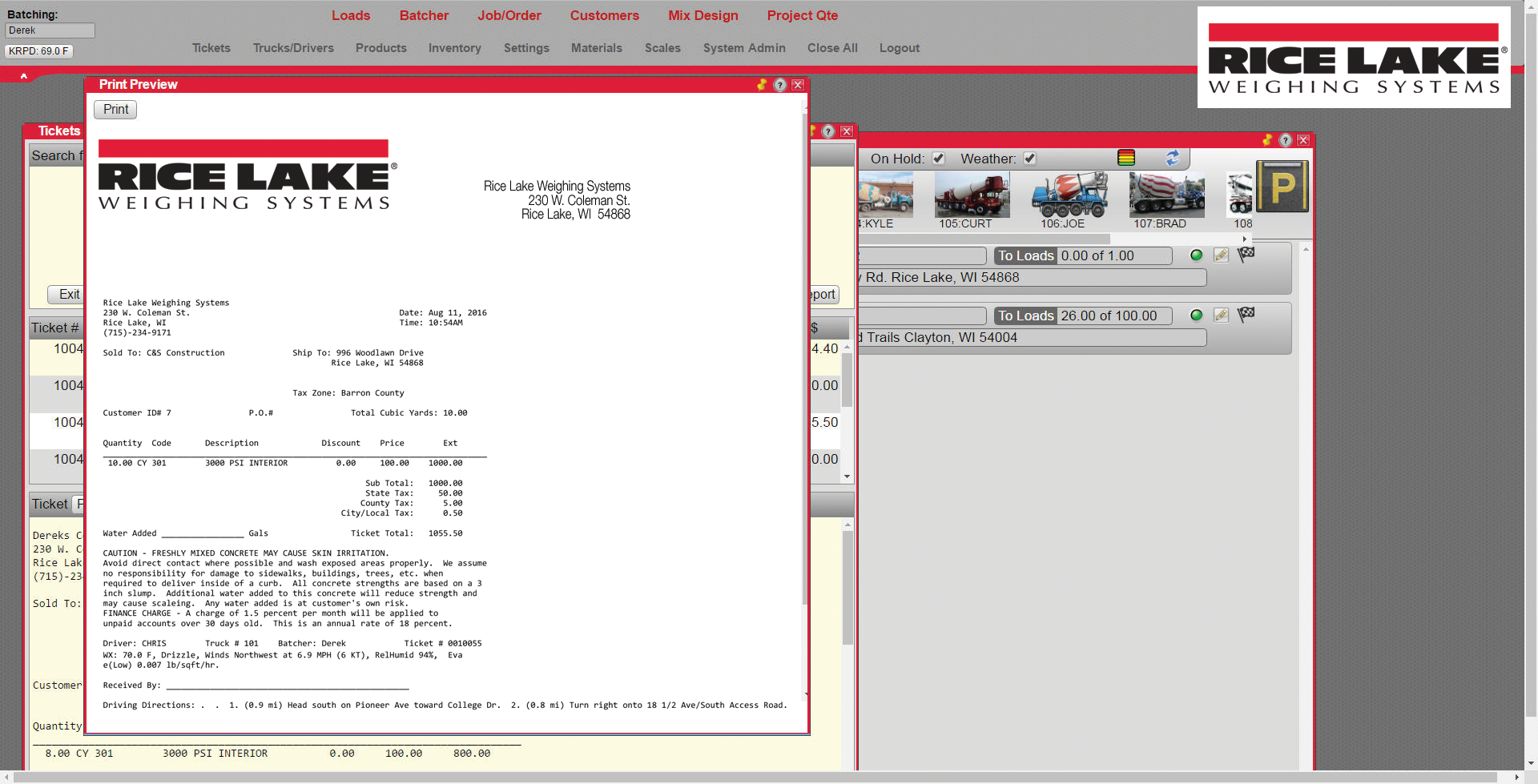Image resolution: width=1538 pixels, height=784 pixels.
Task: Open System Admin from the submenu
Action: coord(744,48)
